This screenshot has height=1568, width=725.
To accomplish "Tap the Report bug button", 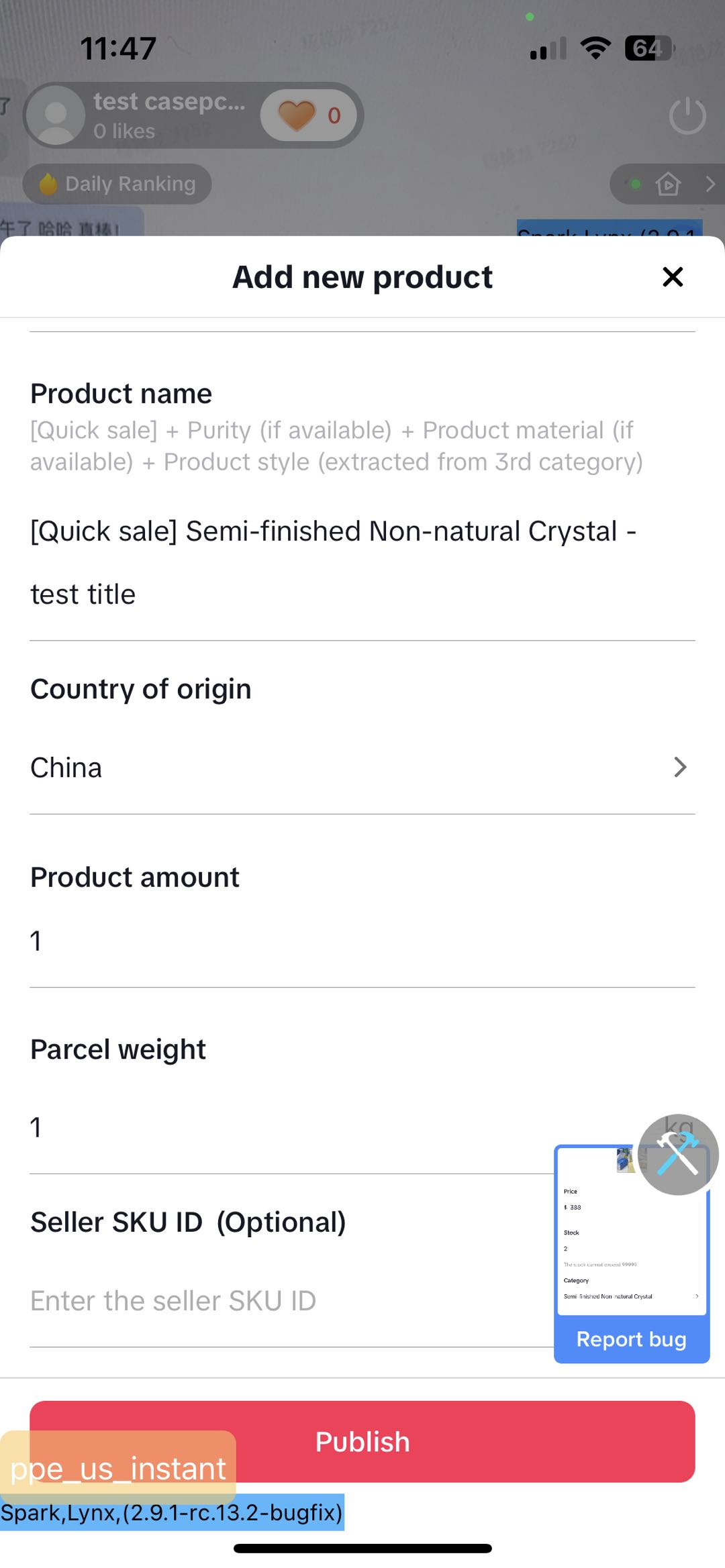I will [631, 1339].
